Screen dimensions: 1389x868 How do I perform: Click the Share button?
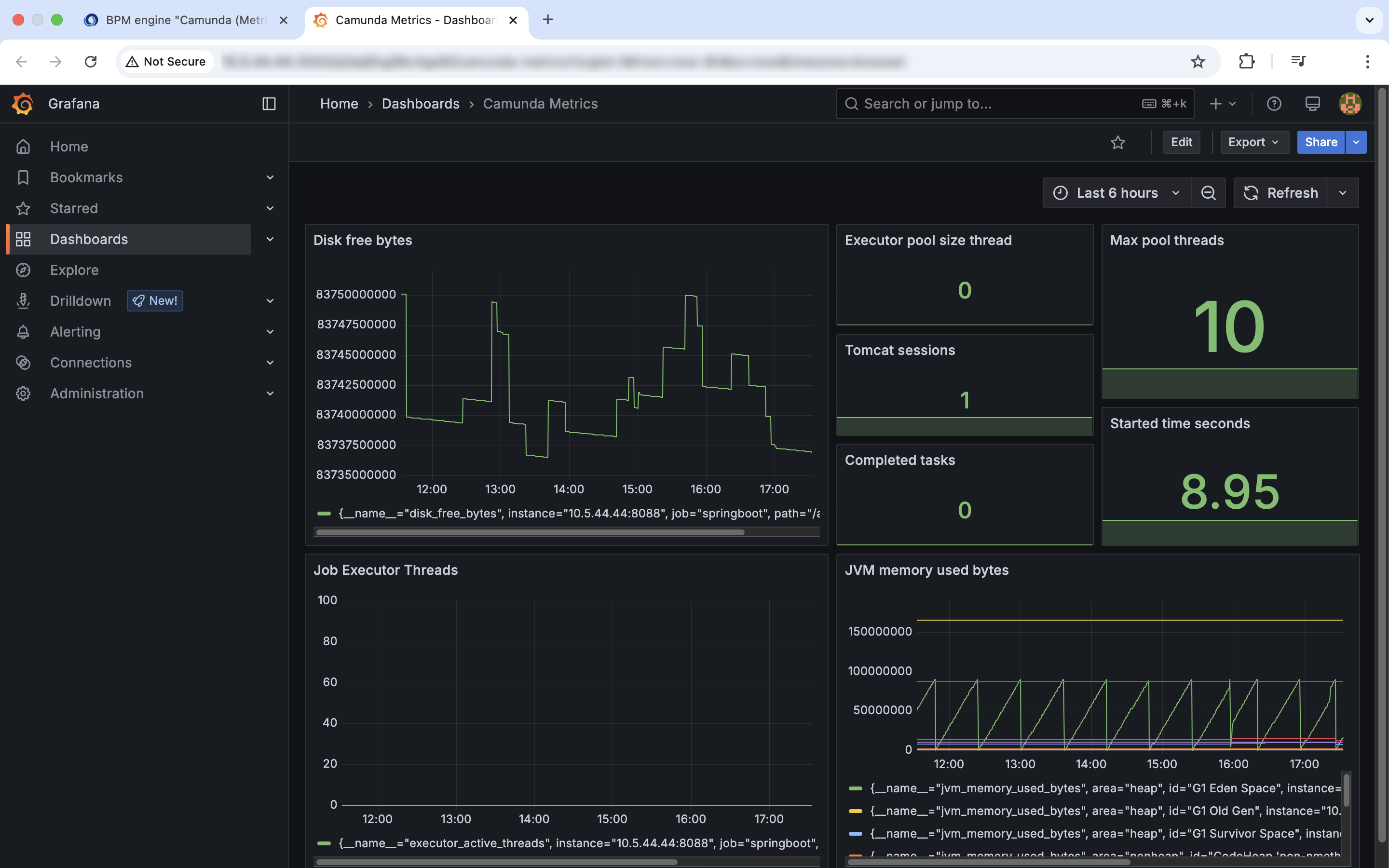pos(1321,142)
